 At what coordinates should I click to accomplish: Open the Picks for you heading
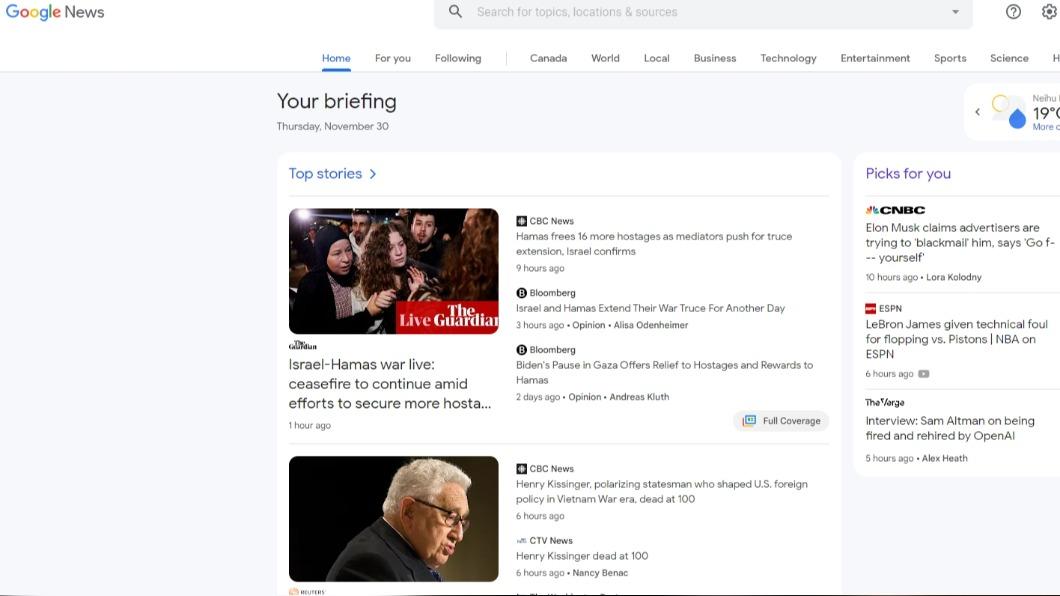pos(908,174)
